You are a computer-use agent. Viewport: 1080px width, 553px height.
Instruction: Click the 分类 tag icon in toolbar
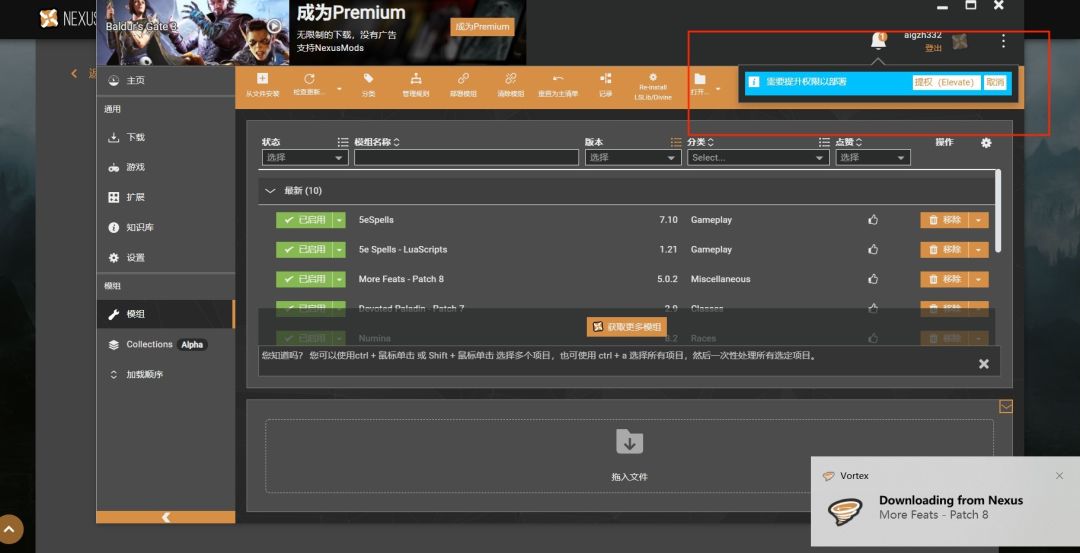pos(368,79)
